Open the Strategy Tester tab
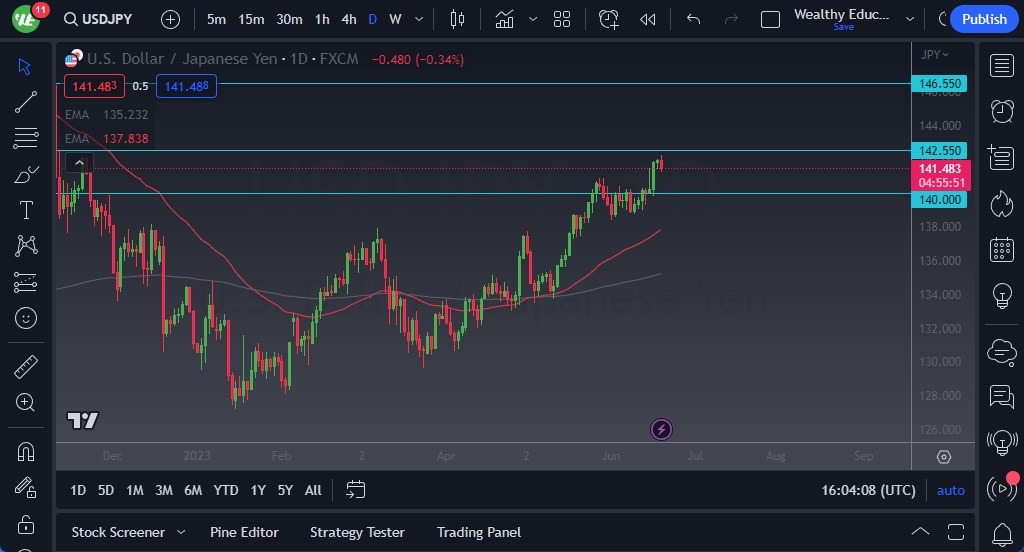The height and width of the screenshot is (552, 1024). (357, 532)
